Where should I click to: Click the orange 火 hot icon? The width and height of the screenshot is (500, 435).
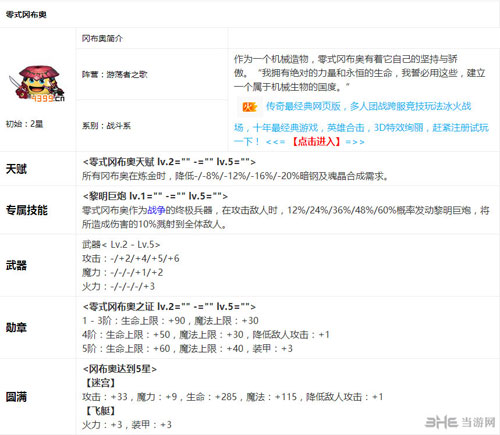coord(250,107)
